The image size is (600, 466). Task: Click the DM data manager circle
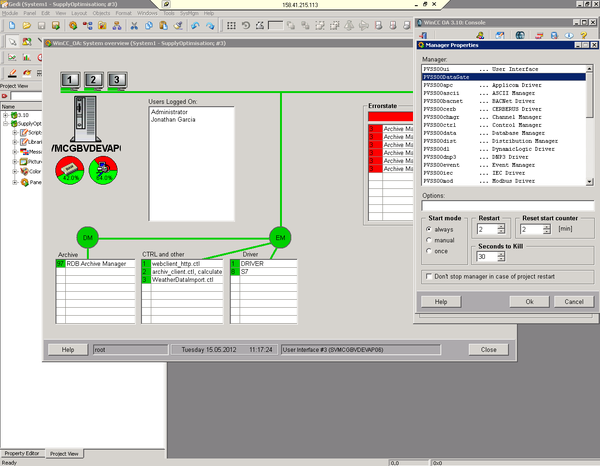tap(88, 237)
